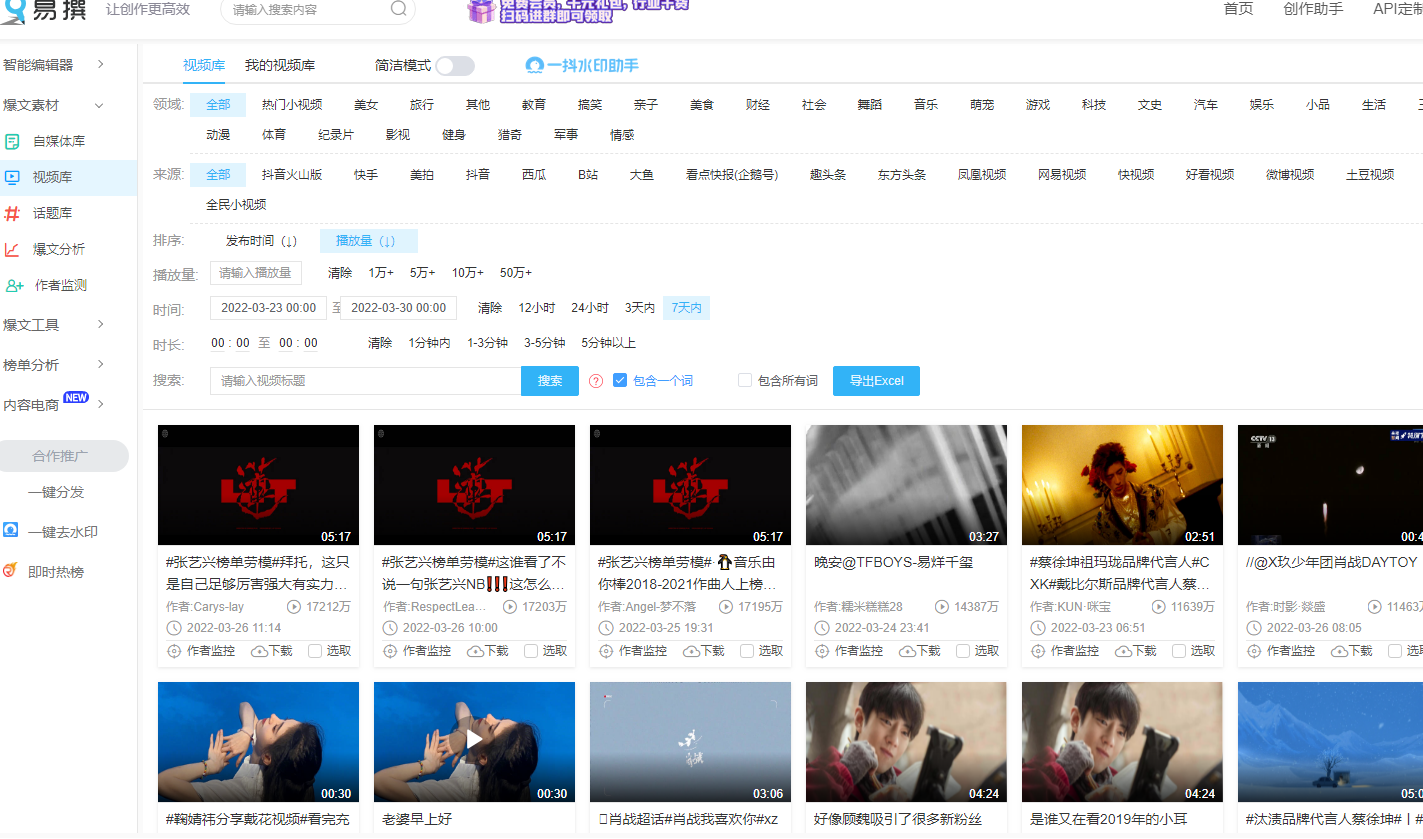1423x839 pixels.
Task: Go to 首页 in top navigation
Action: tap(1238, 9)
